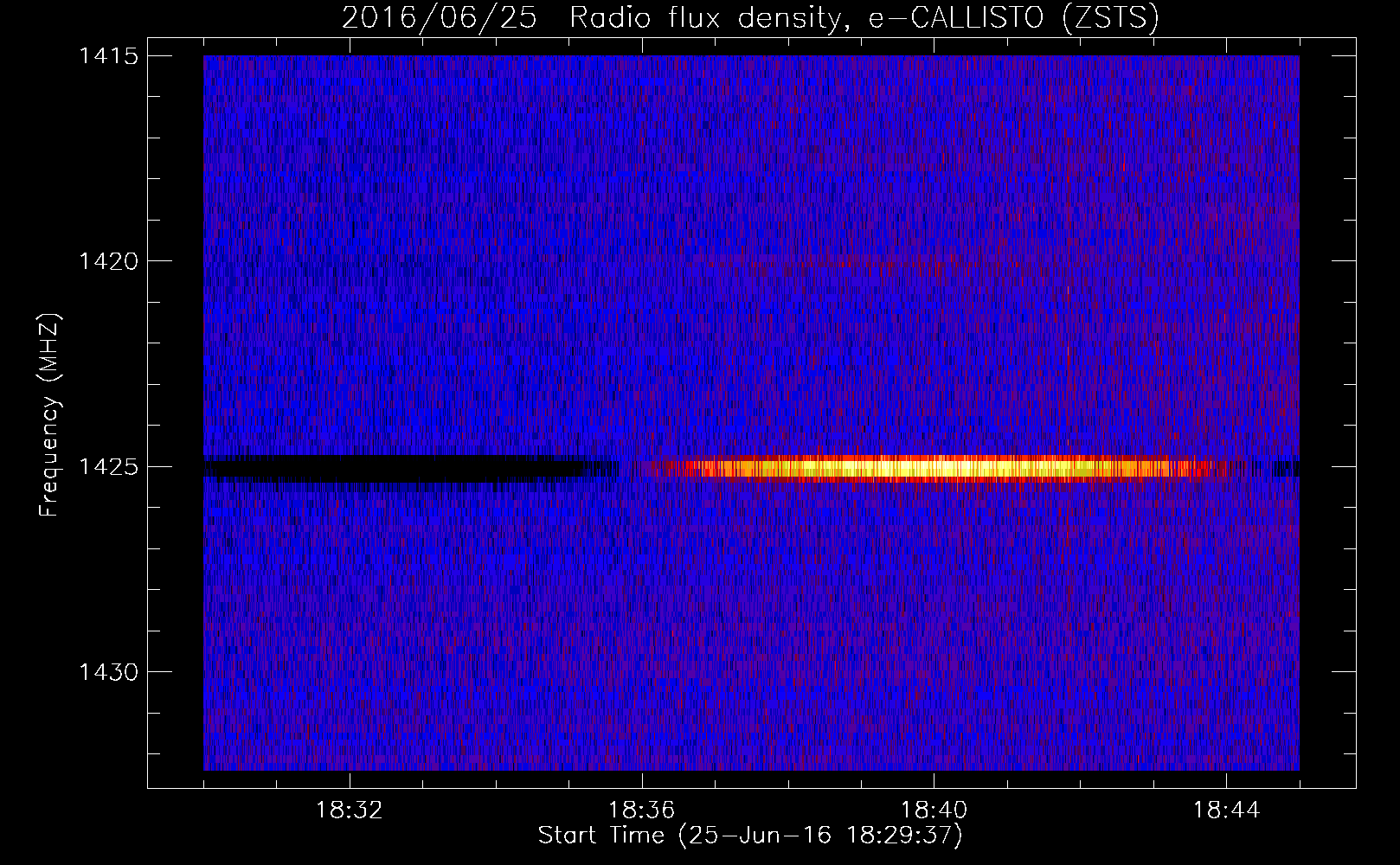
Task: Click the 18:32 time axis label
Action: 350,811
